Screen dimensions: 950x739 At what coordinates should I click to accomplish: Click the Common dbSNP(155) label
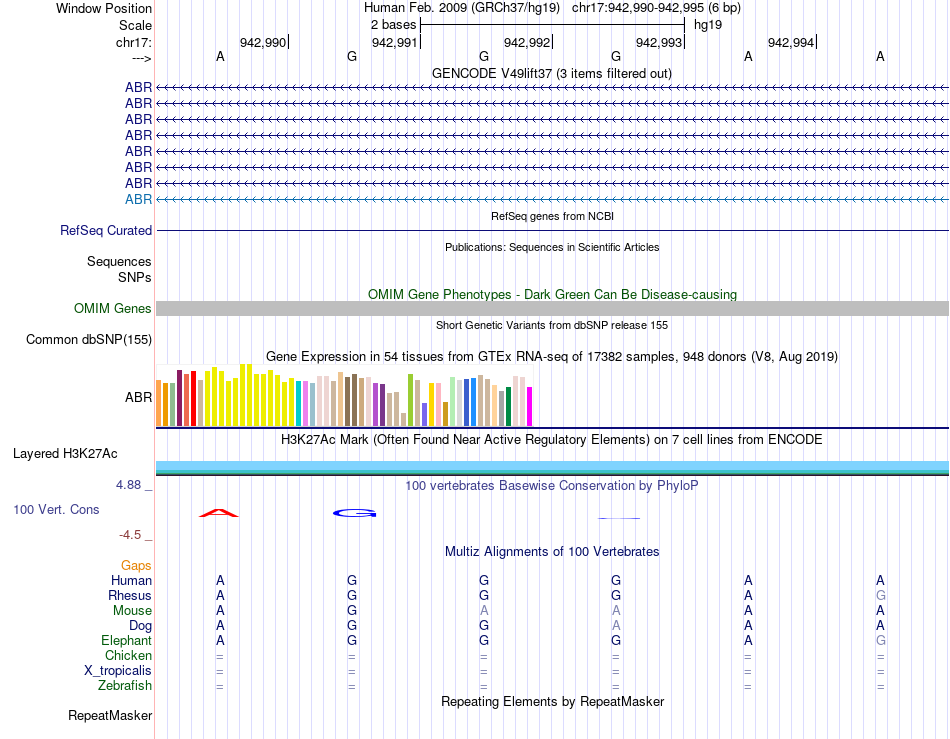coord(88,339)
